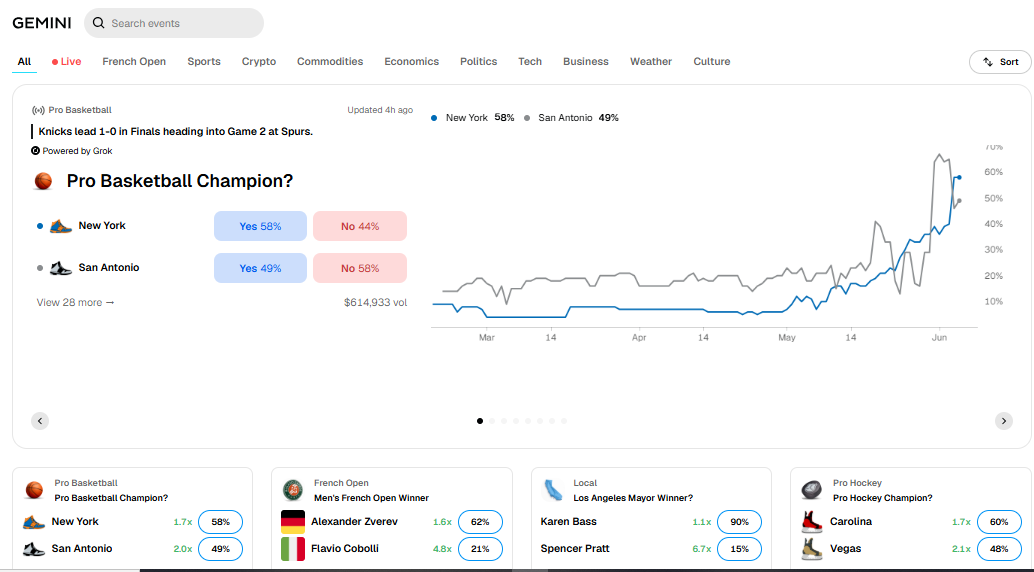Select San Antonio 49% pill in card
This screenshot has height=572, width=1034.
point(220,549)
